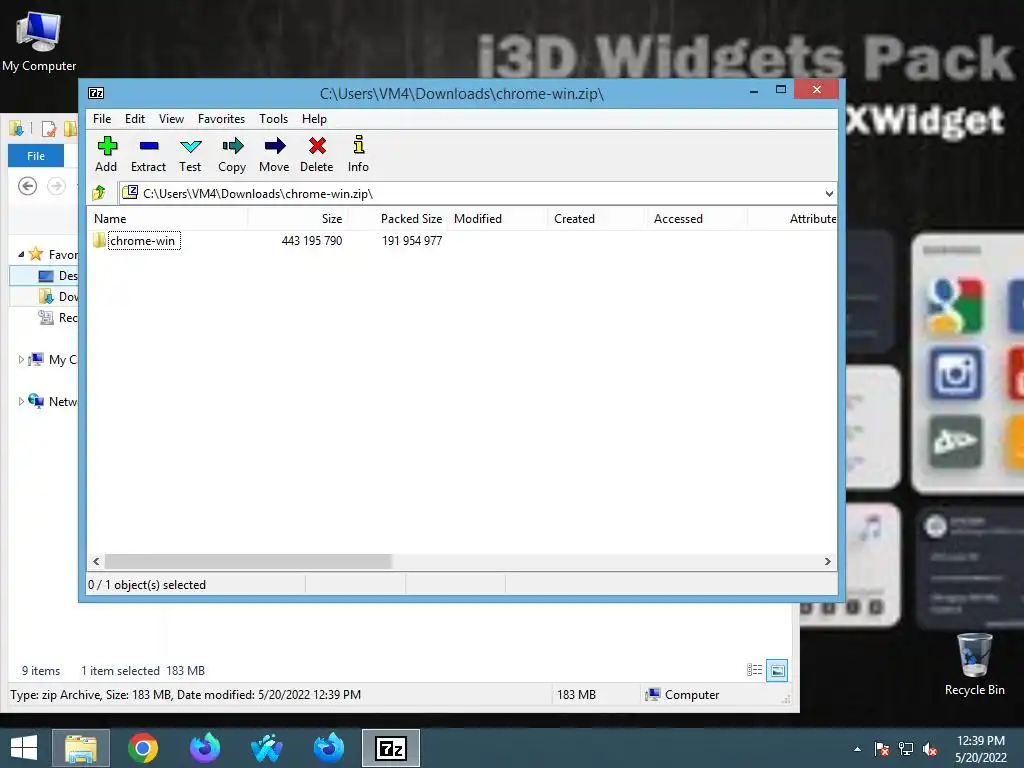Screen dimensions: 1024x768
Task: Click the Add toolbar button
Action: point(106,154)
